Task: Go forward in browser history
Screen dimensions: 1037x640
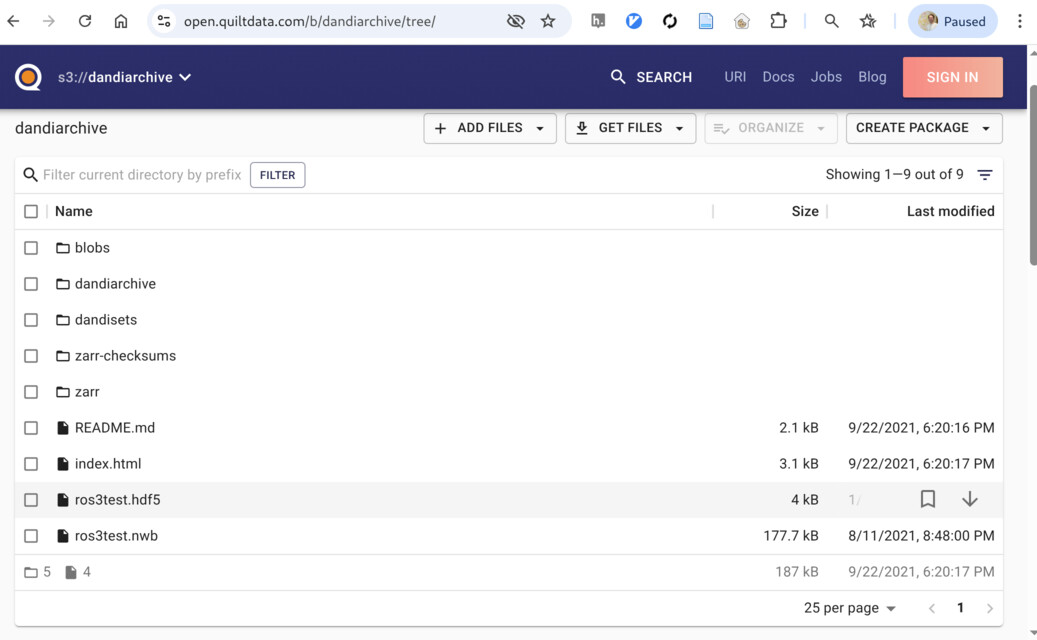Action: click(x=49, y=21)
